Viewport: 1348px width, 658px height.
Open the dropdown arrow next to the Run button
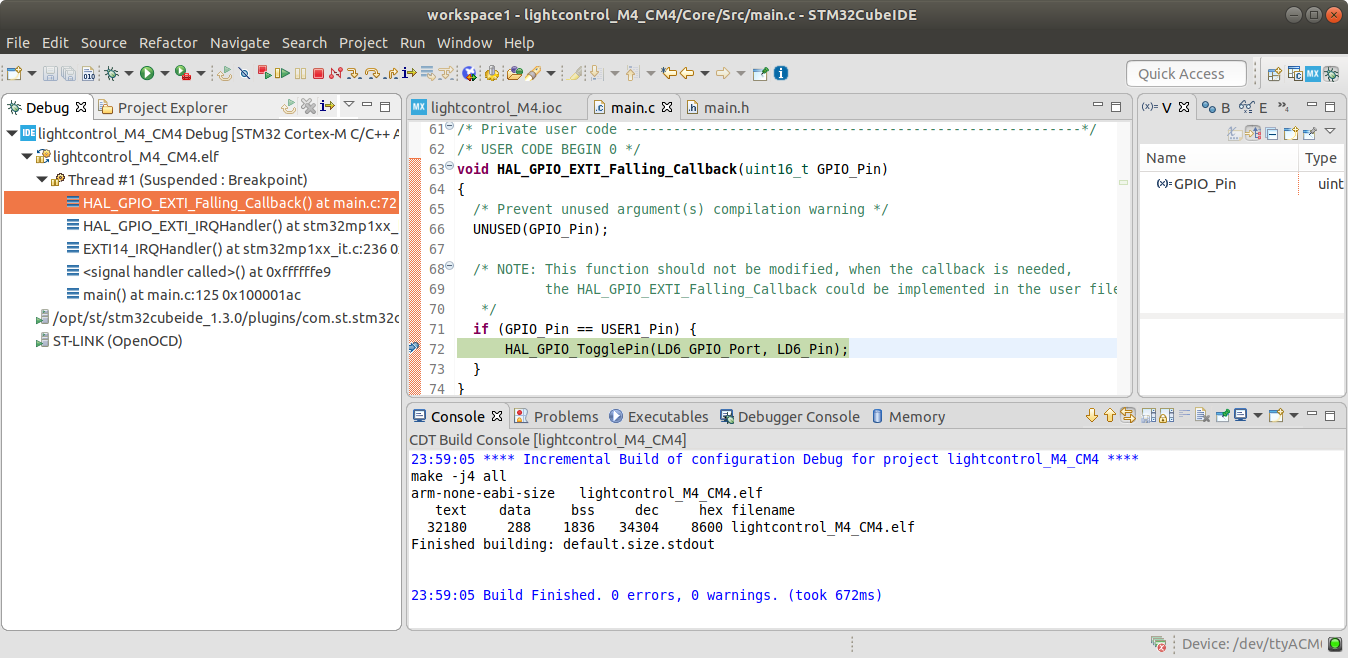click(x=164, y=73)
